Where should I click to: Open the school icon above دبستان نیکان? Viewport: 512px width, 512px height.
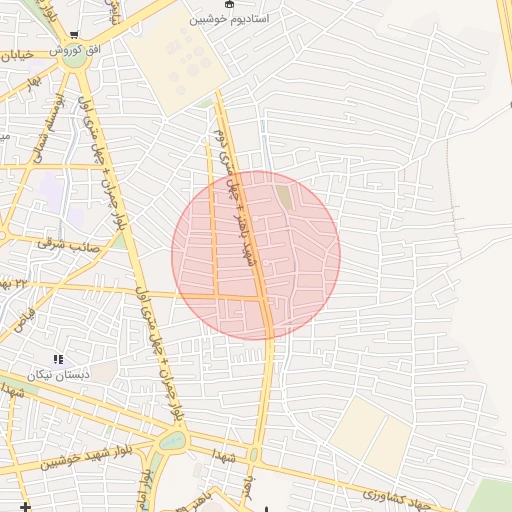coord(58,359)
